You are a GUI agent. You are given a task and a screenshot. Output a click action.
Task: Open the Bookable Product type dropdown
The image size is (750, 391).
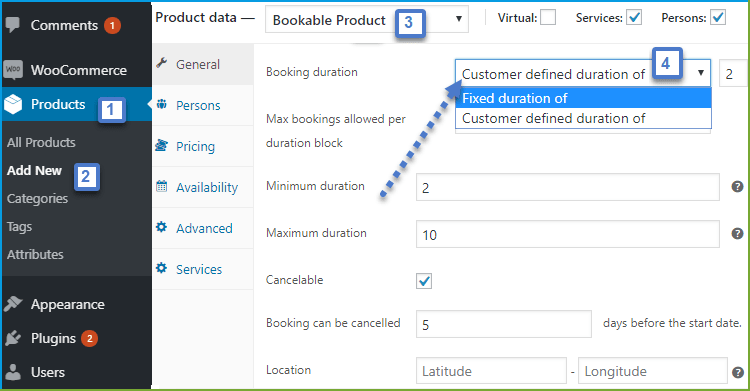point(366,20)
